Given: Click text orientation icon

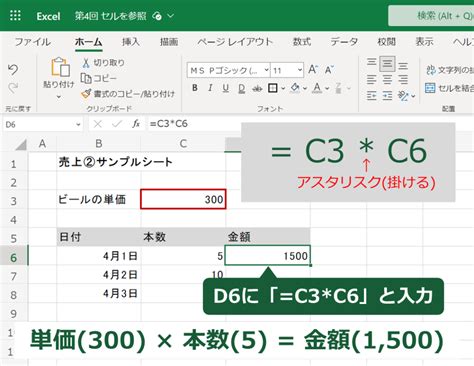Looking at the screenshot, I should [x=403, y=96].
